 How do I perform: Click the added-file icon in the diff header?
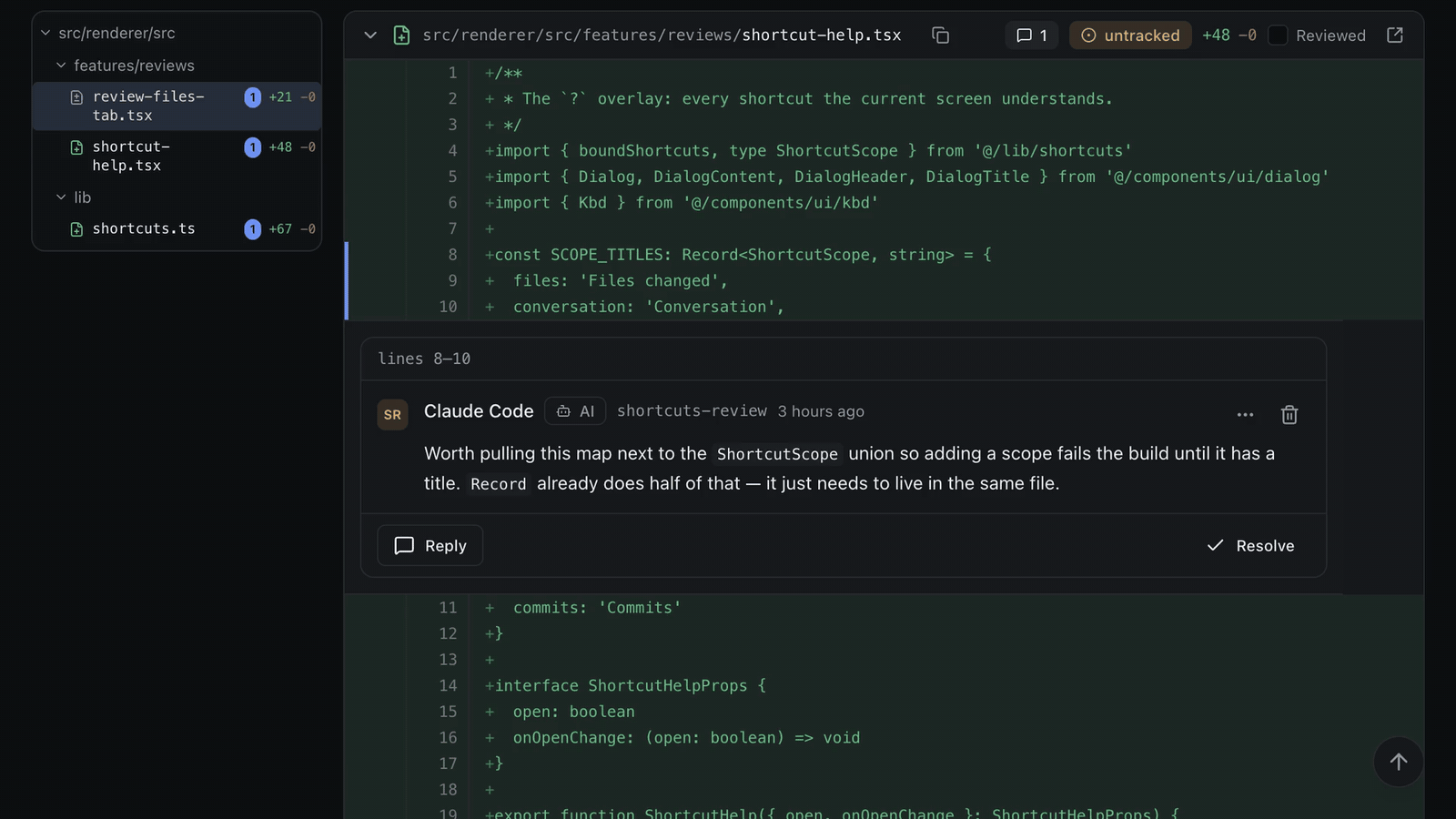point(401,35)
